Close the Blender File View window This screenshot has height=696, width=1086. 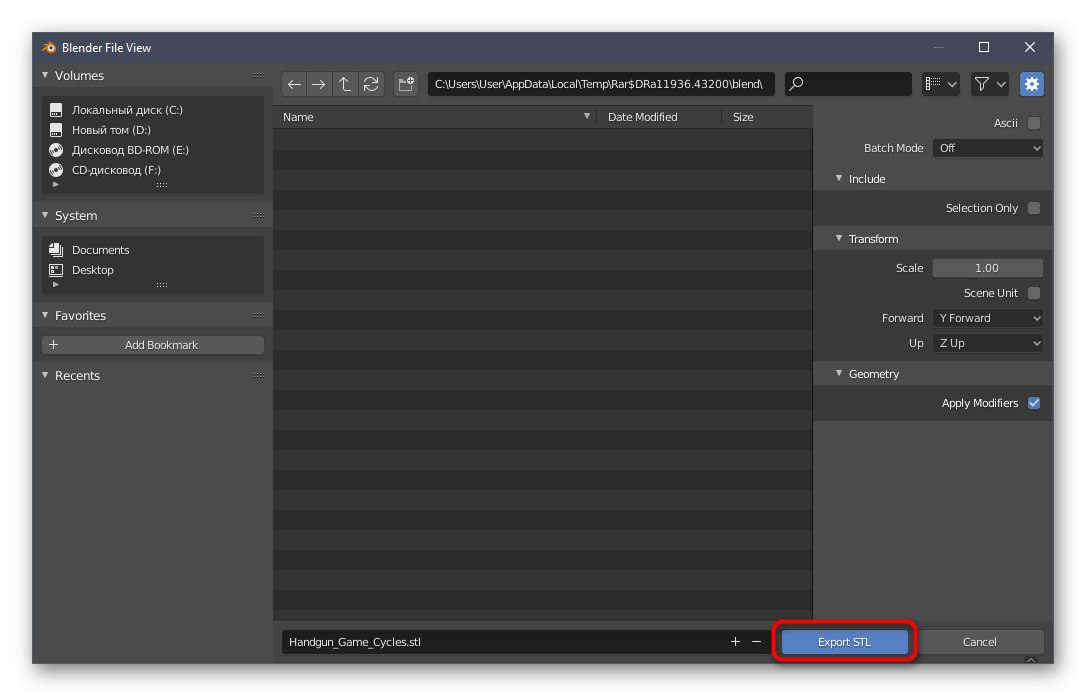tap(1030, 47)
